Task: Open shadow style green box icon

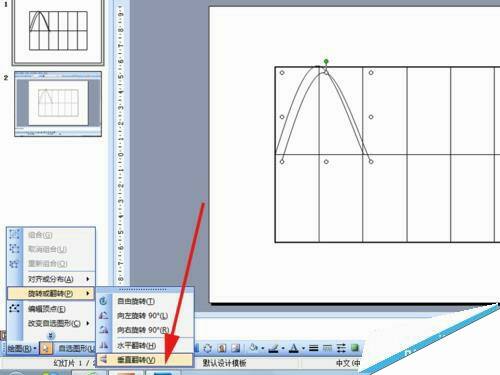Action: pos(355,348)
